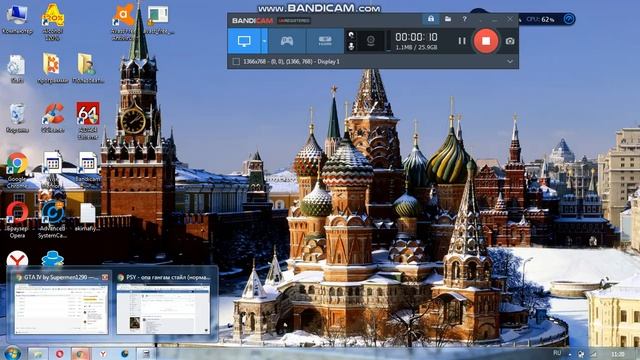Click the Bandicam lock icon

click(431, 19)
